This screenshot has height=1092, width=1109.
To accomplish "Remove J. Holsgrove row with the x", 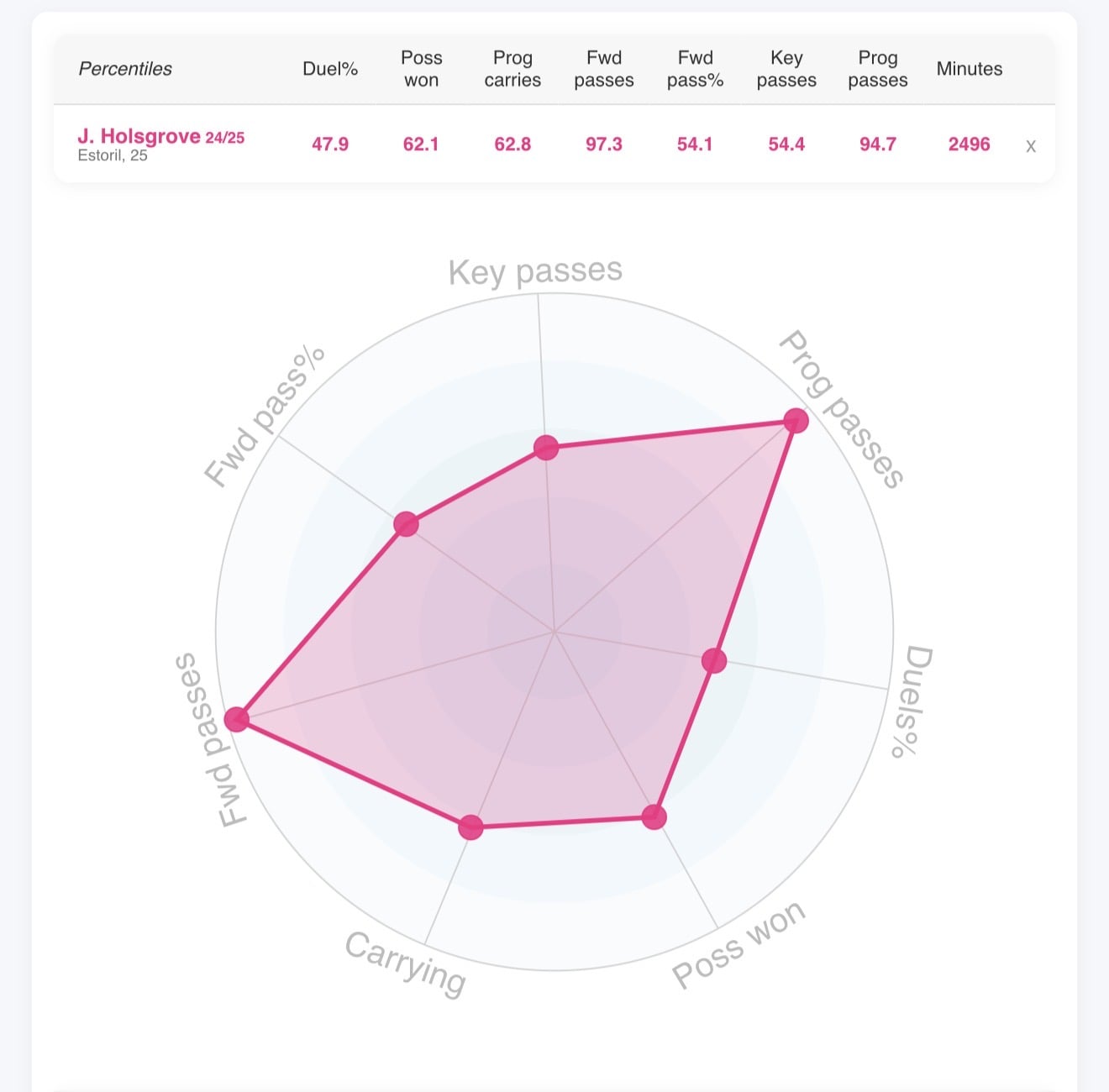I will [x=1031, y=146].
